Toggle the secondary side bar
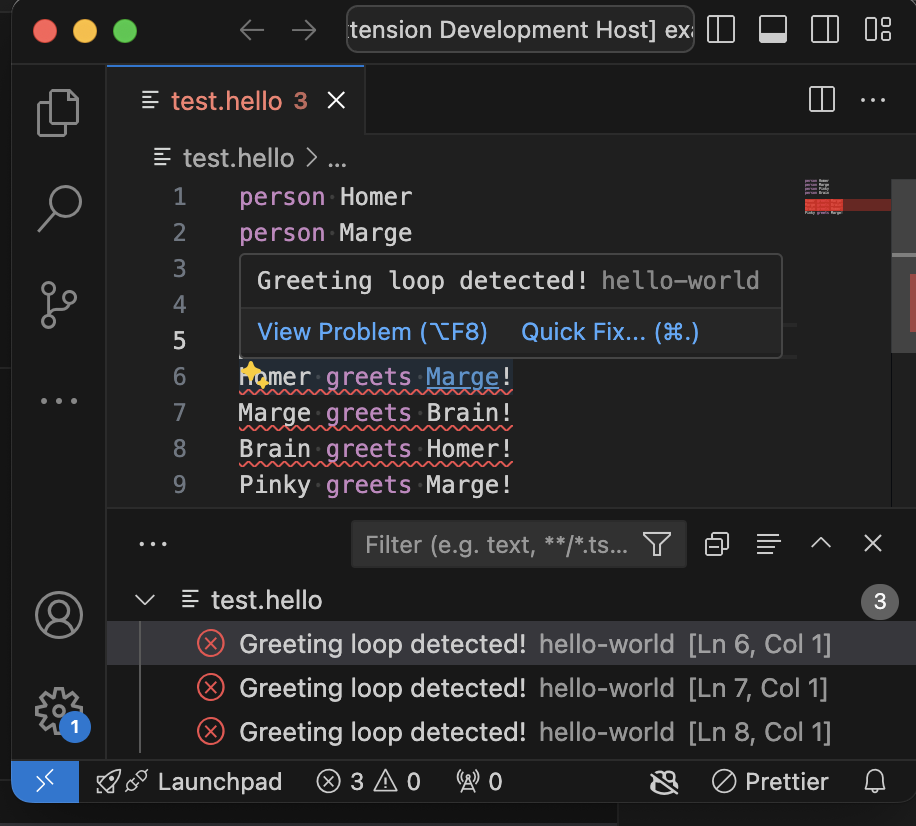 (825, 29)
